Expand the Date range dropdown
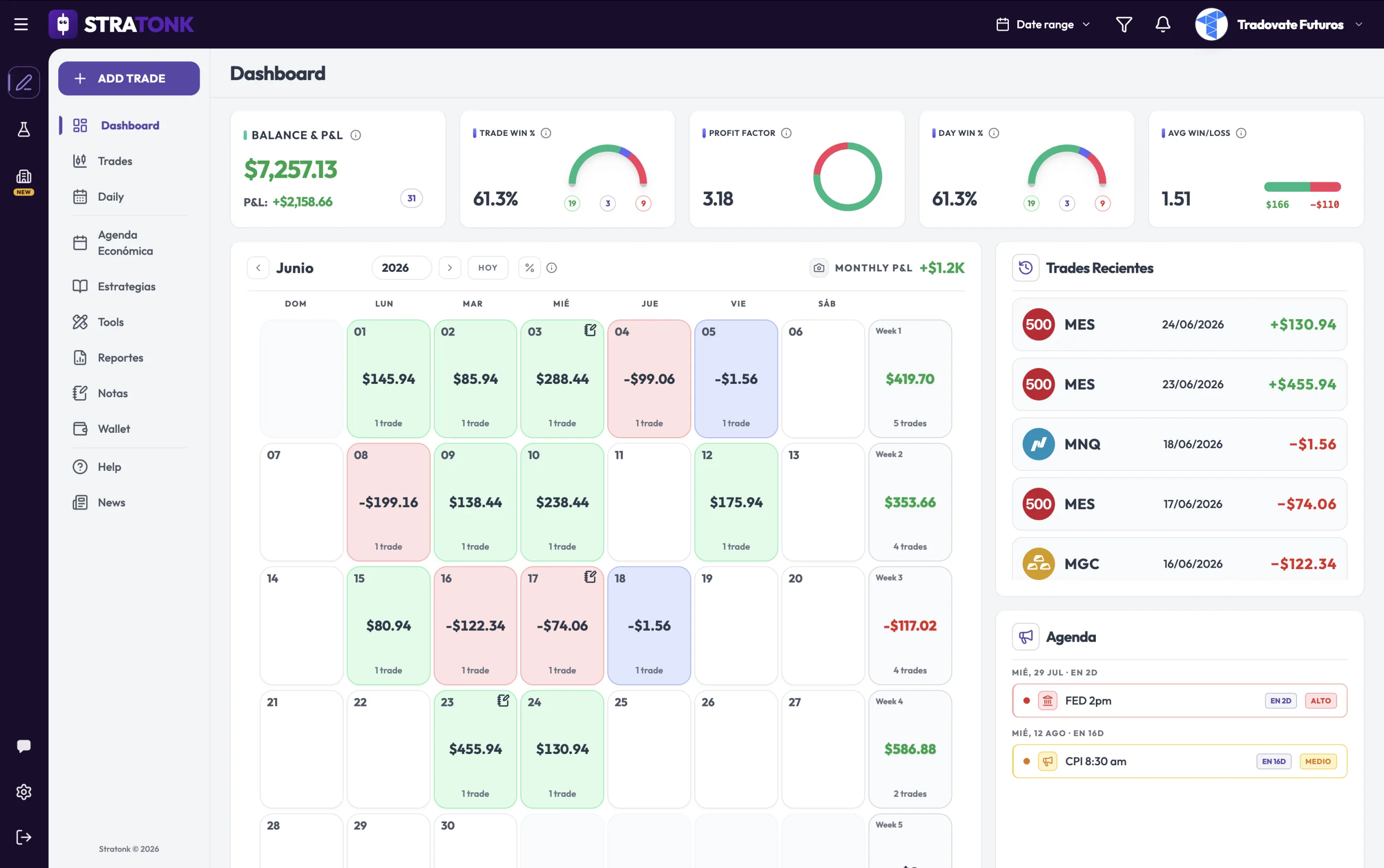Image resolution: width=1384 pixels, height=868 pixels. (1043, 24)
